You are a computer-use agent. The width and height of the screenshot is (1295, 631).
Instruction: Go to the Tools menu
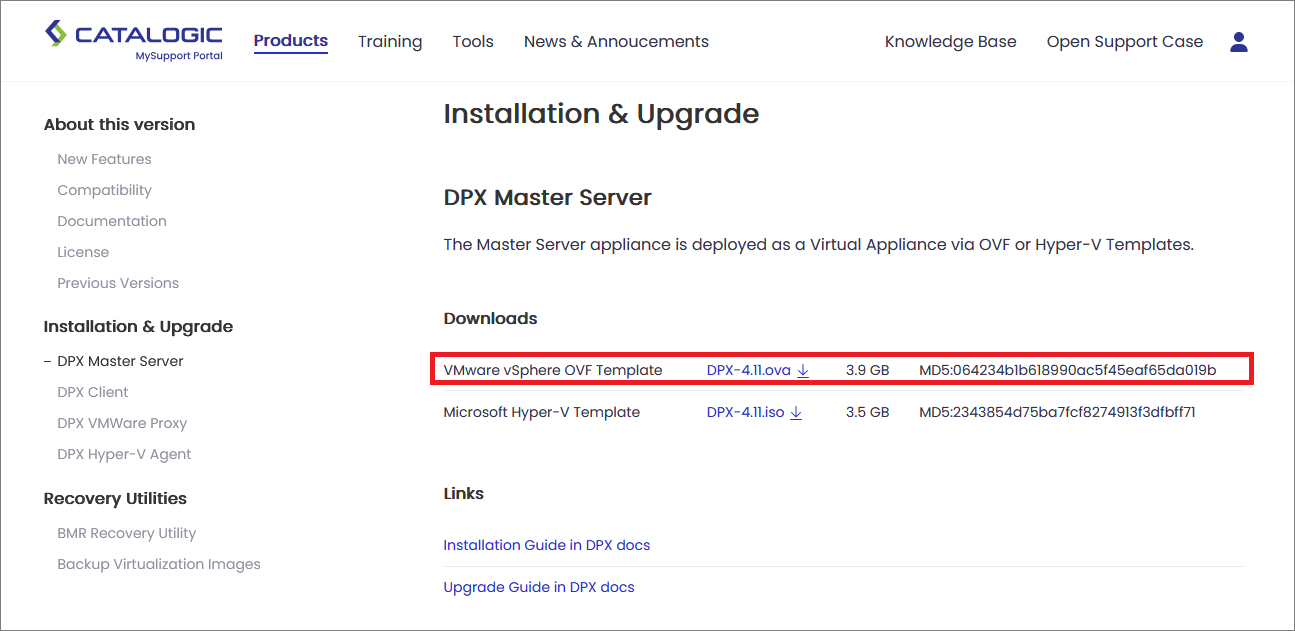(x=473, y=42)
